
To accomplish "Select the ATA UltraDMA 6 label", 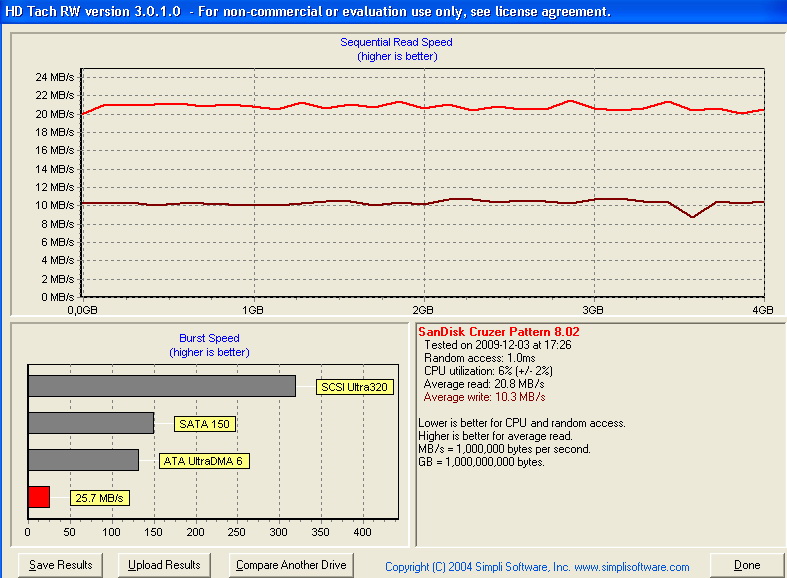I will pyautogui.click(x=204, y=461).
